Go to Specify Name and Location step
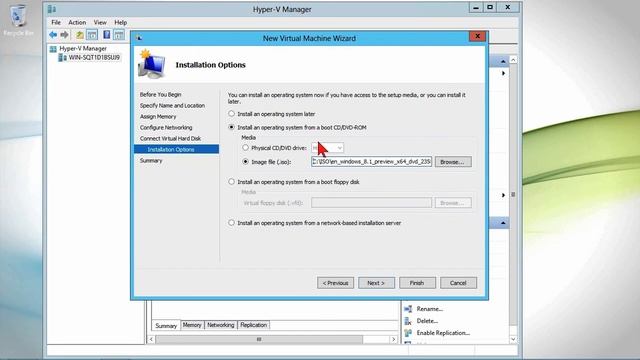The image size is (640, 360). pos(172,105)
